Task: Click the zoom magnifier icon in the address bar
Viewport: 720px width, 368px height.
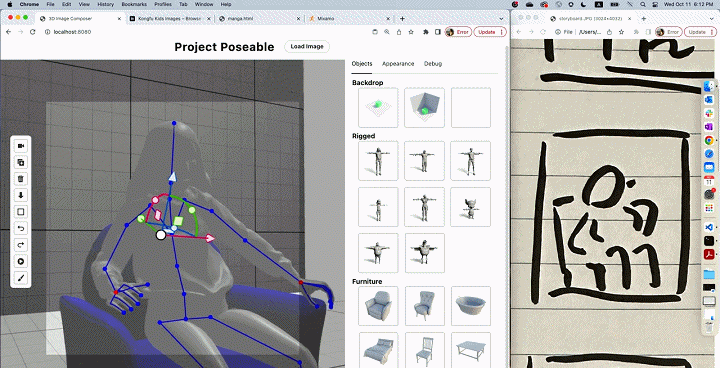Action: (x=387, y=32)
